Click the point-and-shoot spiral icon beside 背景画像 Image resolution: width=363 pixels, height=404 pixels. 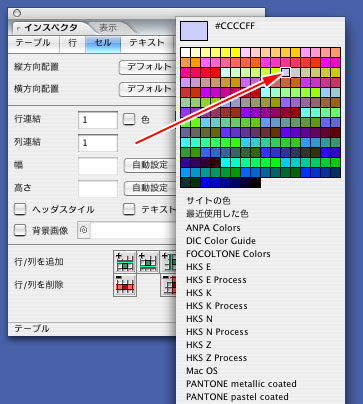84,230
